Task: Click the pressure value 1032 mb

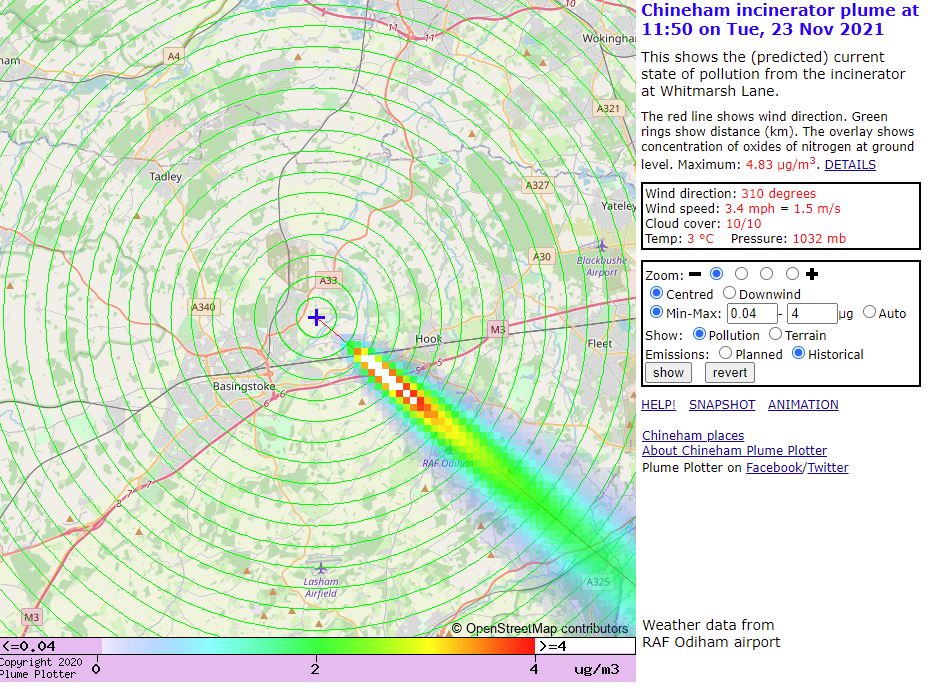Action: coord(819,239)
